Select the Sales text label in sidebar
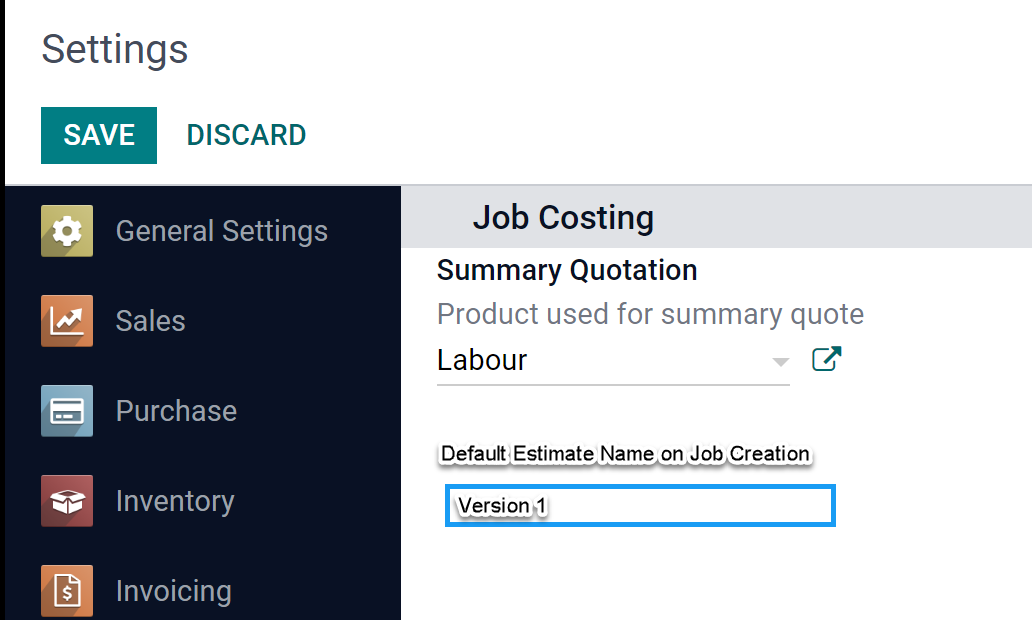The width and height of the screenshot is (1032, 620). coord(151,321)
